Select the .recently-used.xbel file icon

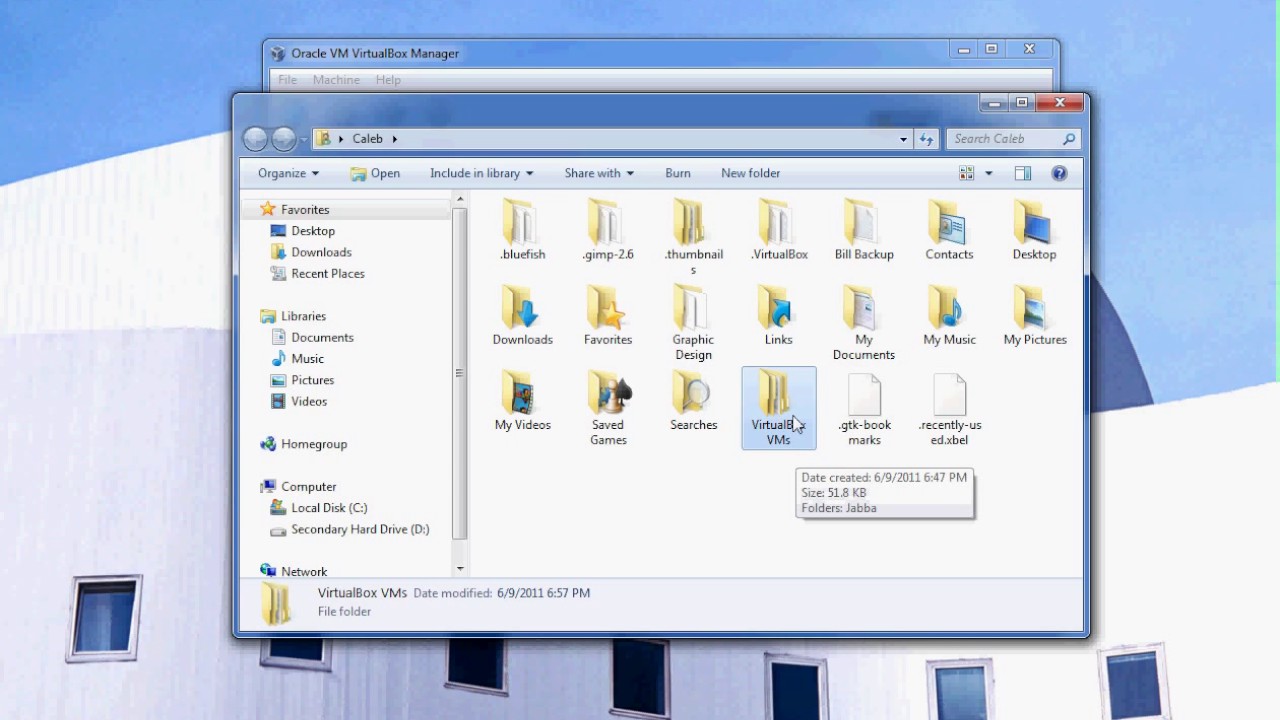949,394
